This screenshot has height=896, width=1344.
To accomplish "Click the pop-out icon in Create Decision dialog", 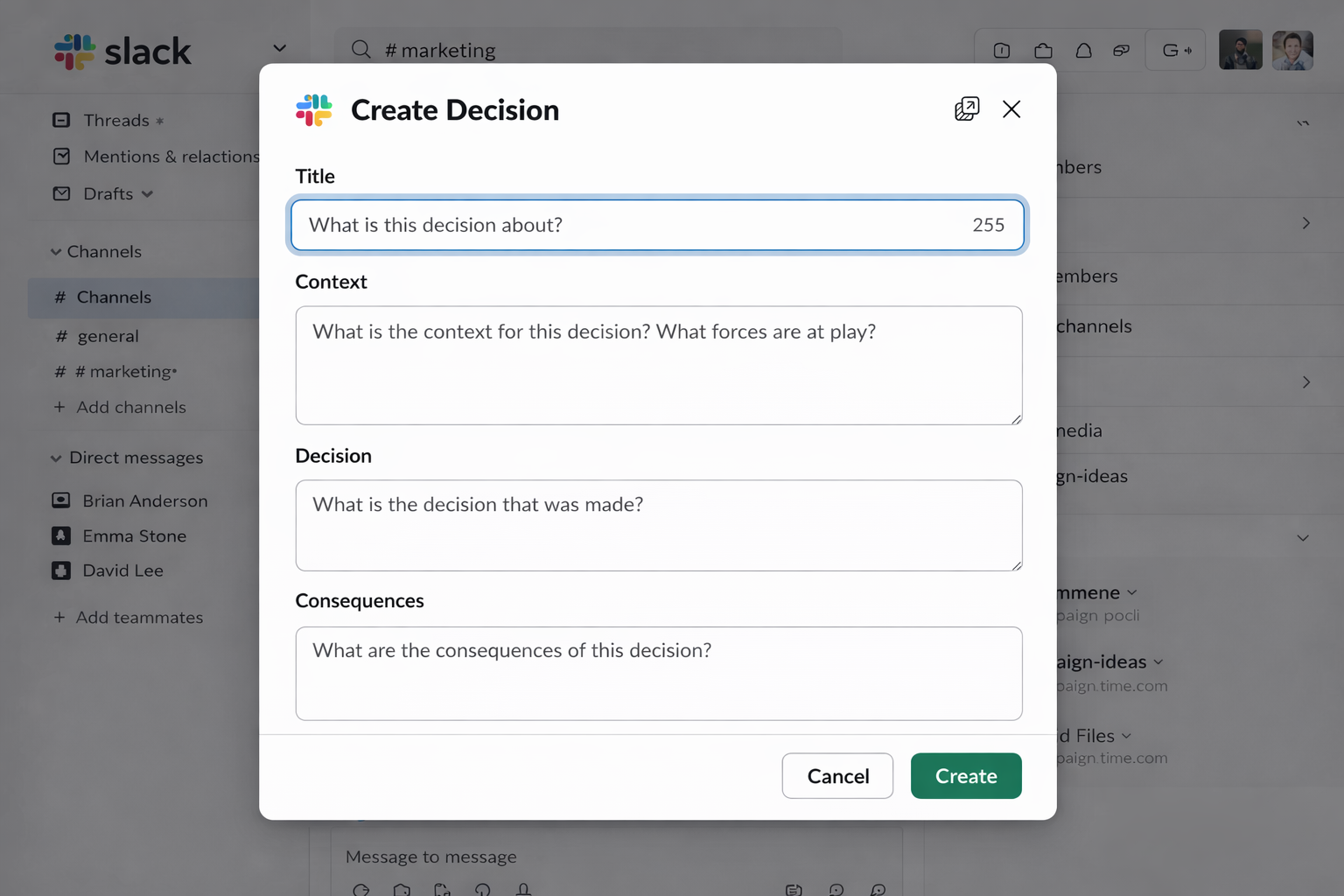I will click(966, 108).
